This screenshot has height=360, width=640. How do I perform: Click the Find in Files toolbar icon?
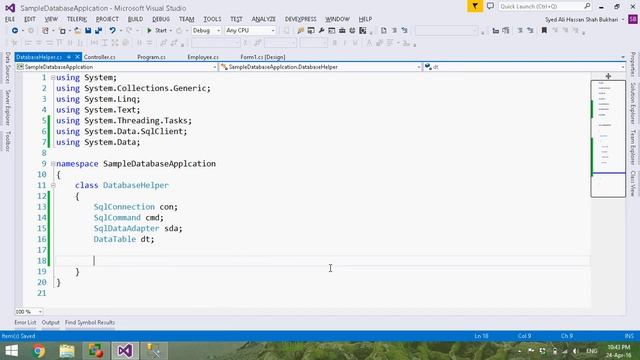[x=301, y=31]
